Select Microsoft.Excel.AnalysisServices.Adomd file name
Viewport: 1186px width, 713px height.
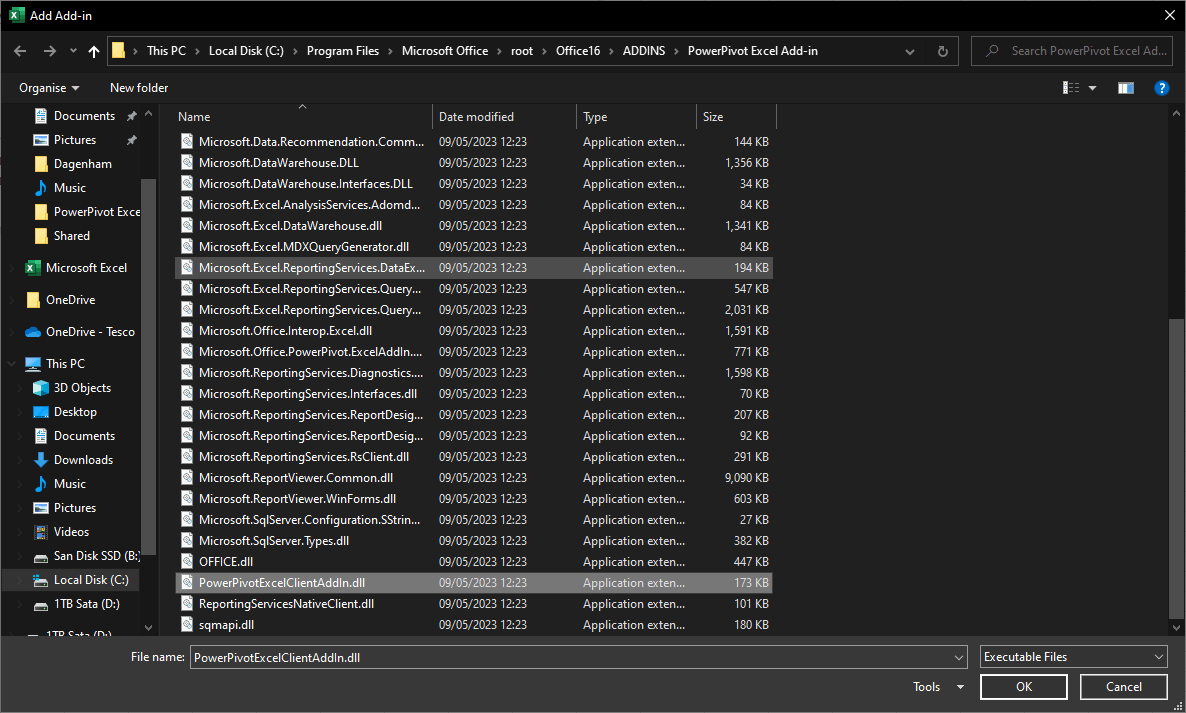point(309,205)
